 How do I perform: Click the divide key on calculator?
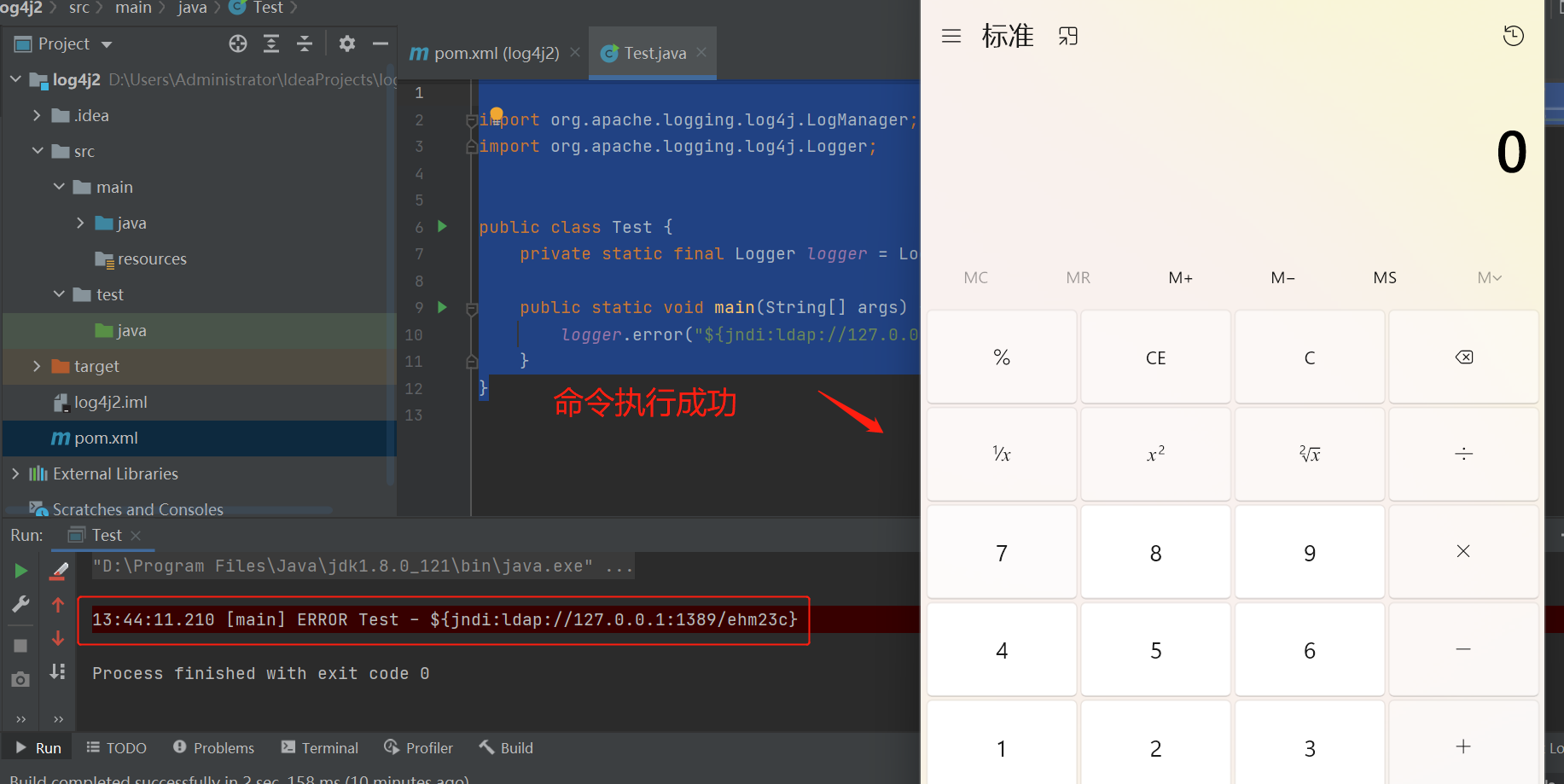[1463, 454]
